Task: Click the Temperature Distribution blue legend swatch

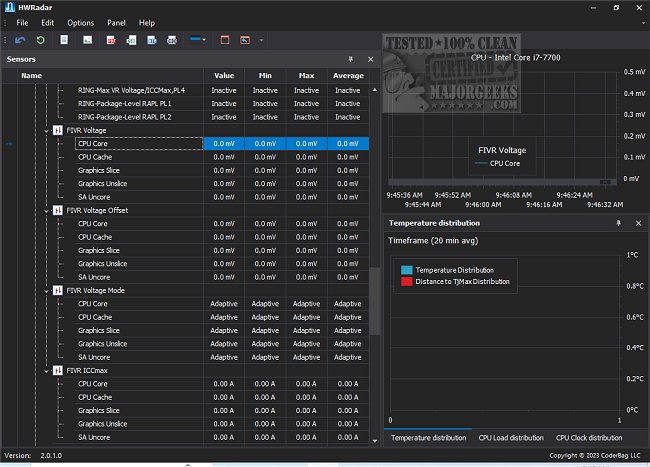Action: pyautogui.click(x=405, y=270)
